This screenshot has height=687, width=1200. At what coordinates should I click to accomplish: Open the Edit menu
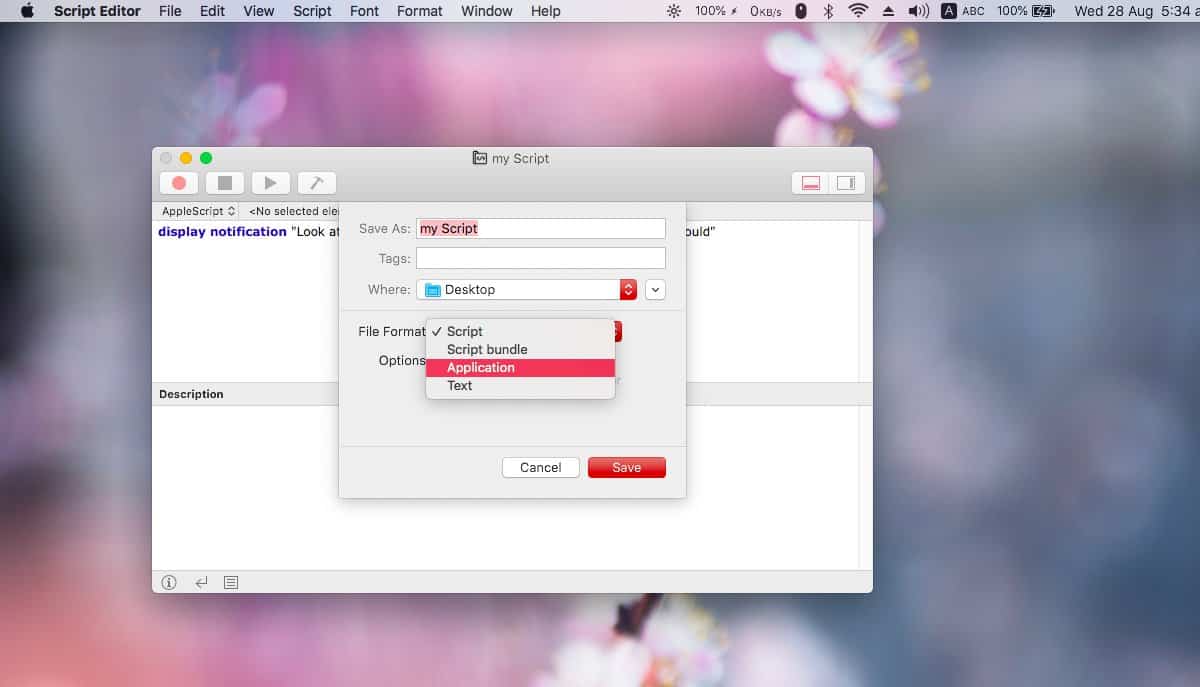coord(212,11)
